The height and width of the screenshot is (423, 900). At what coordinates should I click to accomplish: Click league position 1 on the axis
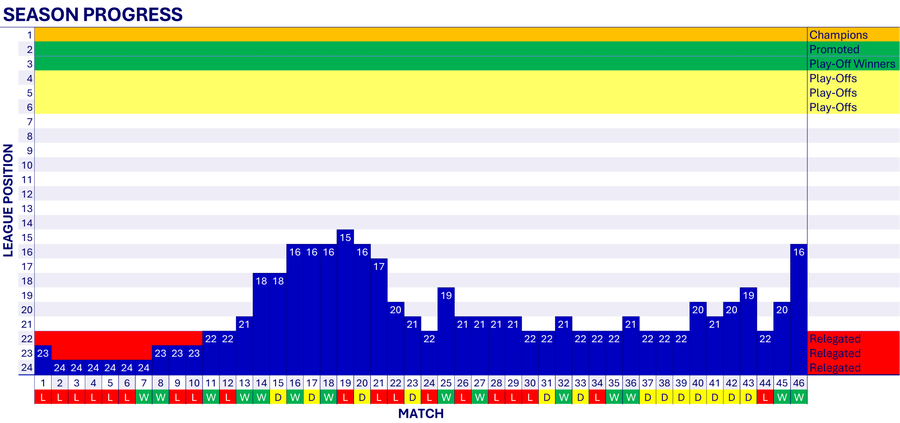click(29, 35)
